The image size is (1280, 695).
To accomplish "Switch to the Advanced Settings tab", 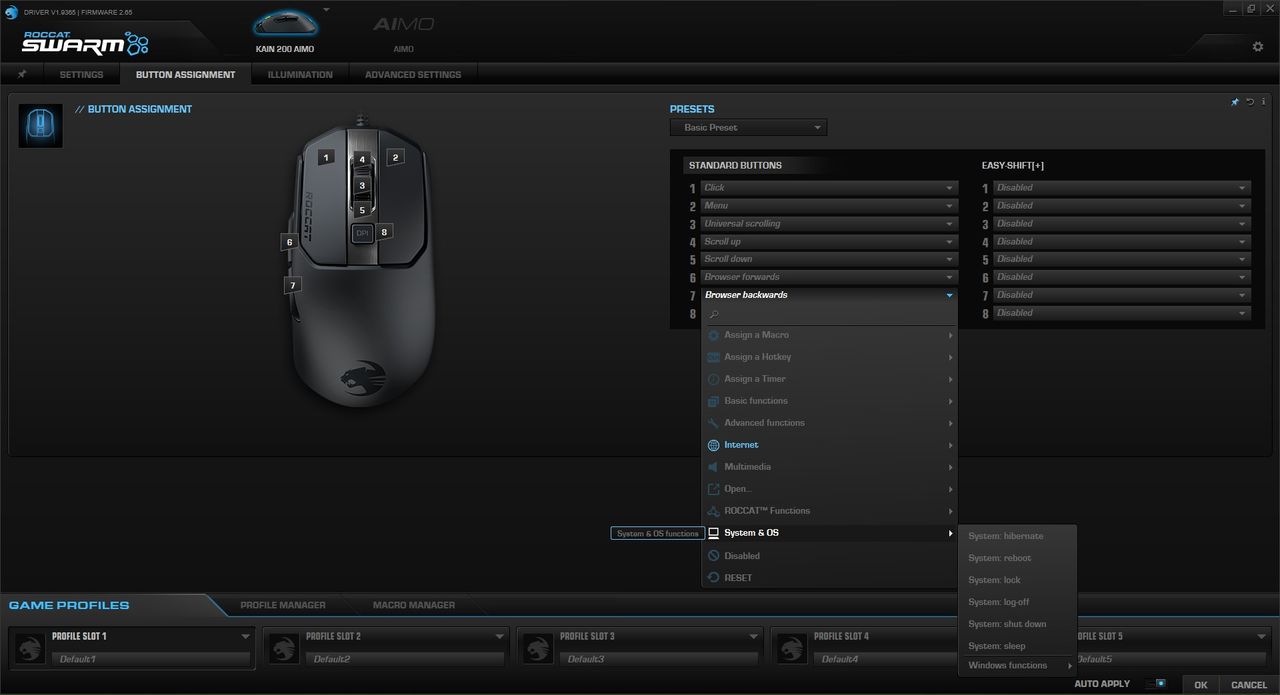I will 413,74.
